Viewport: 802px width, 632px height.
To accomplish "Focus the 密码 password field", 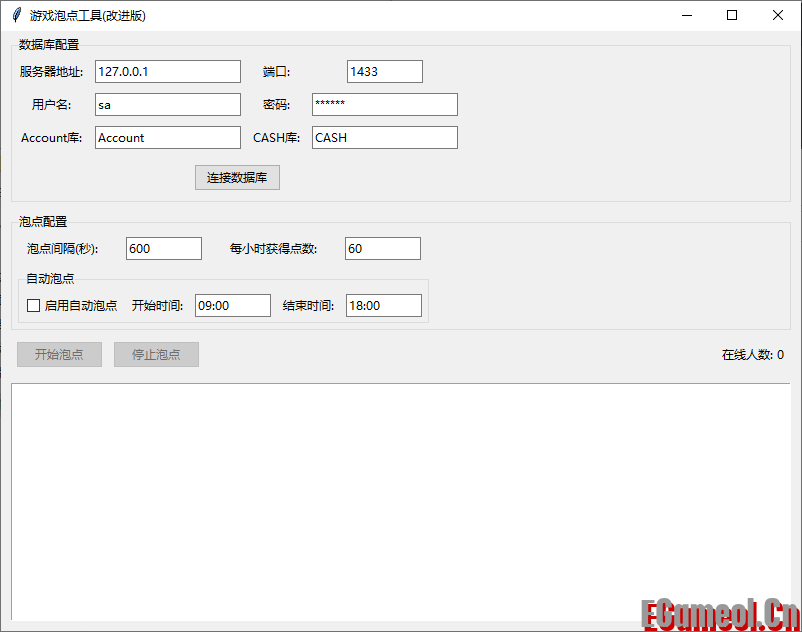I will [x=384, y=104].
